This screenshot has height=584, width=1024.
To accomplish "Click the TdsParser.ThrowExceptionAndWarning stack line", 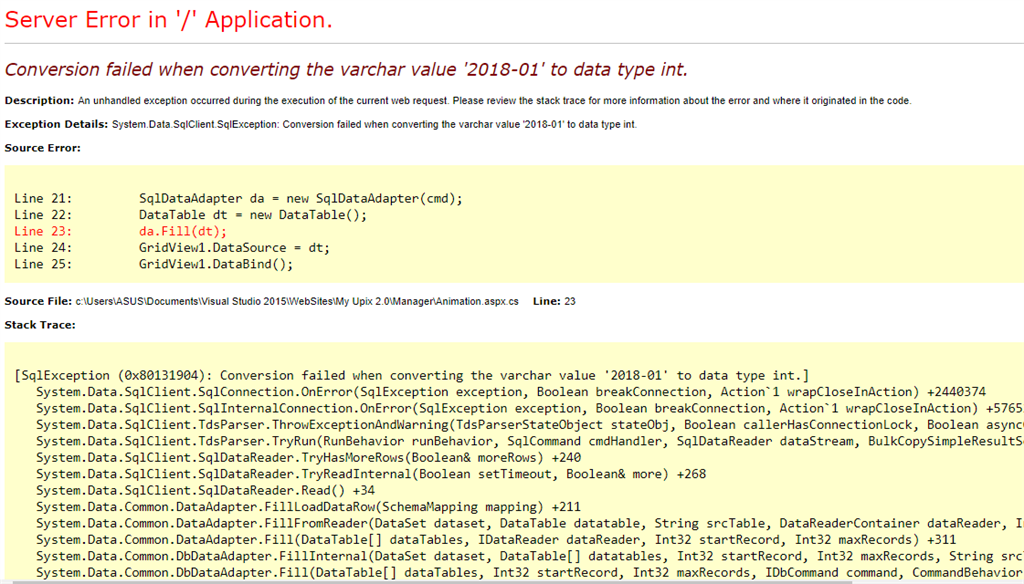I will pyautogui.click(x=530, y=425).
